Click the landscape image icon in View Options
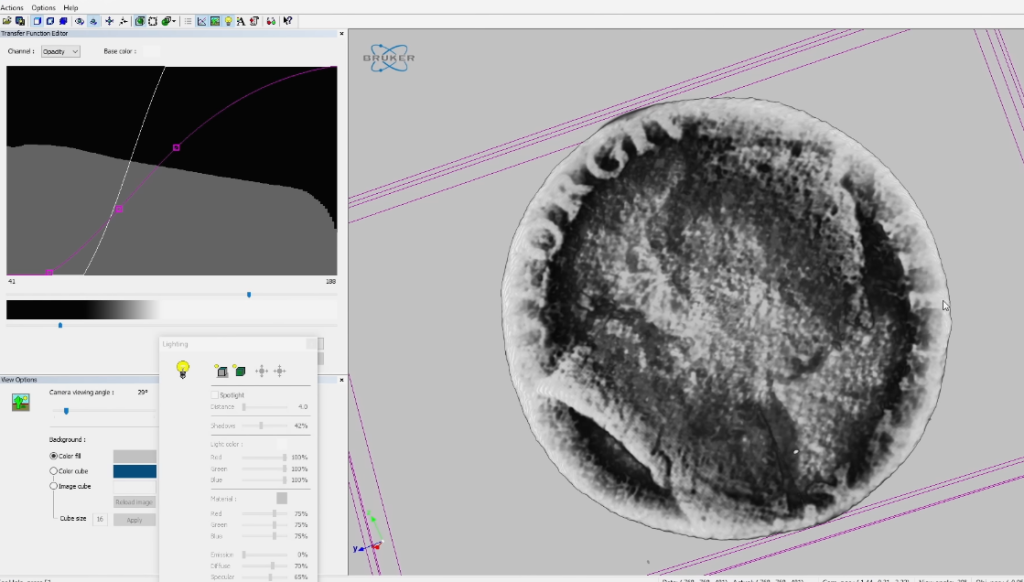This screenshot has height=582, width=1024. (20, 402)
